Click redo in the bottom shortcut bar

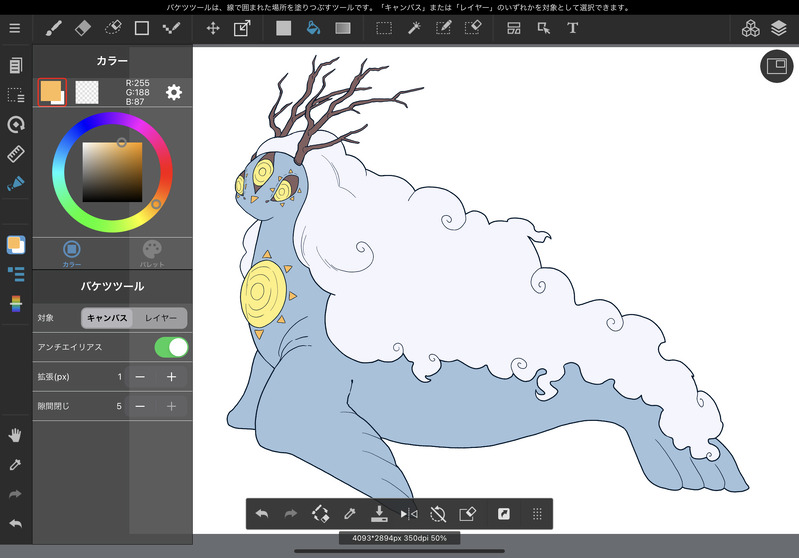click(x=291, y=514)
